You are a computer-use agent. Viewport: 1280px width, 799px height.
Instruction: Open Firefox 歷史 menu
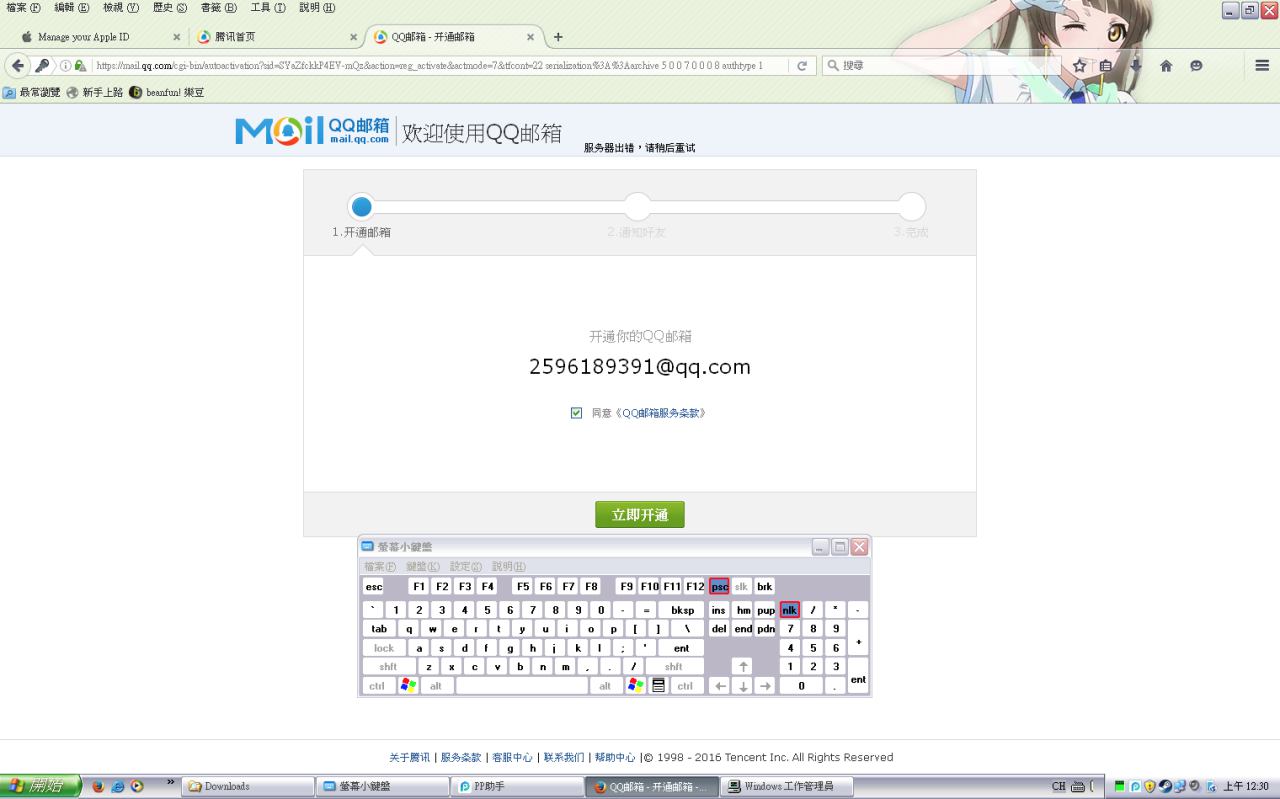pos(170,8)
